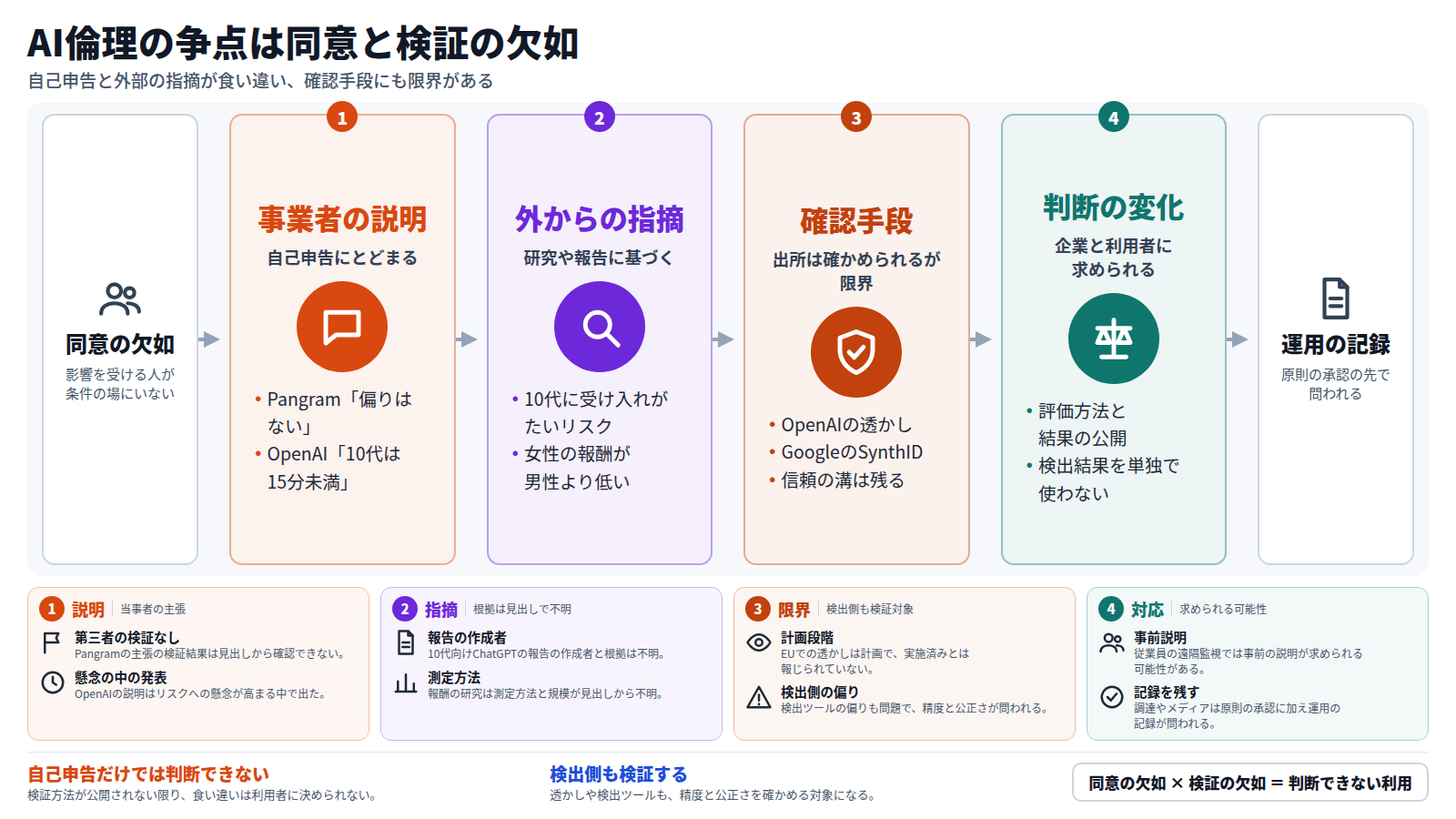This screenshot has height=819, width=1456.
Task: Click the warning triangle icon beside 検出側の偏り
Action: click(x=759, y=697)
